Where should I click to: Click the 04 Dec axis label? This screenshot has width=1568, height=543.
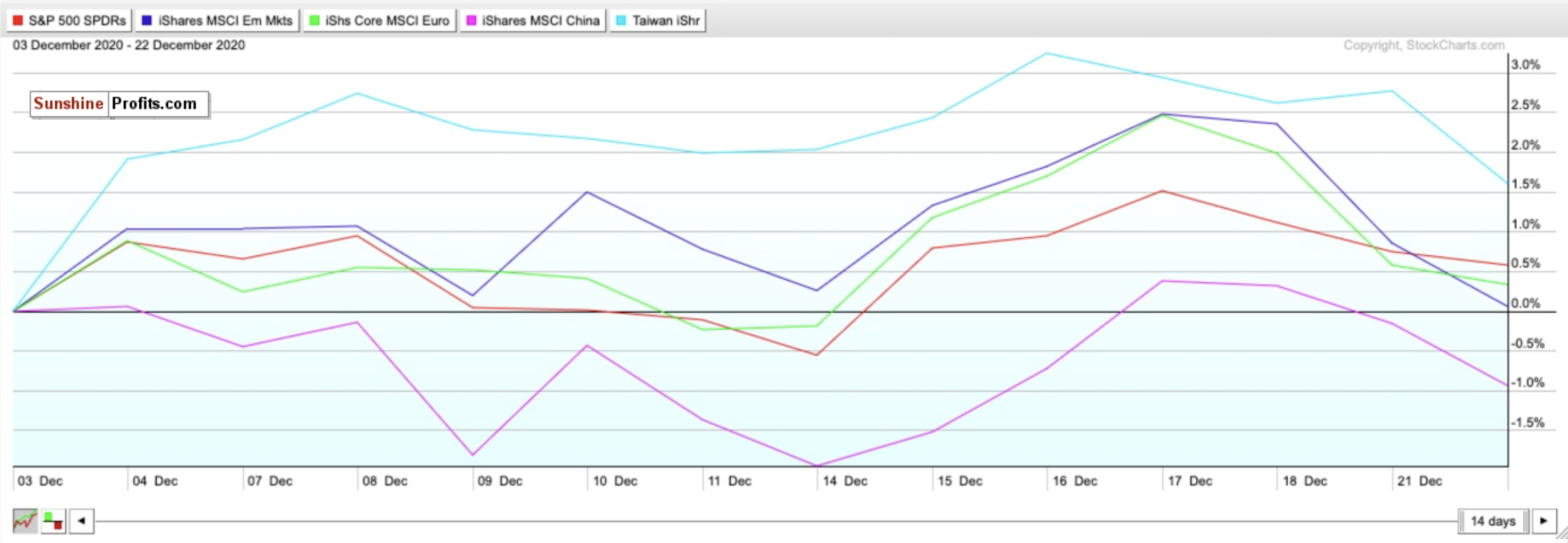tap(155, 481)
